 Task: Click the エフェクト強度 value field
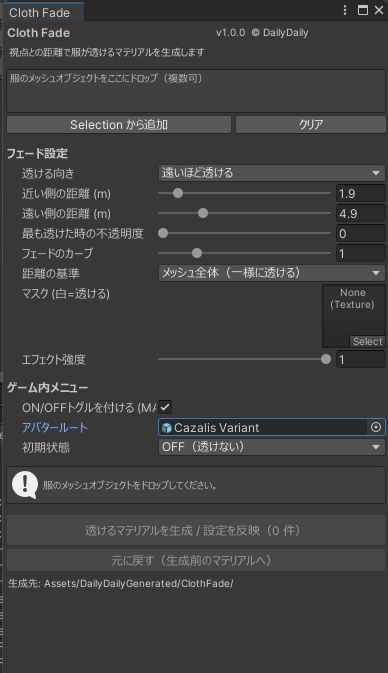click(x=361, y=360)
